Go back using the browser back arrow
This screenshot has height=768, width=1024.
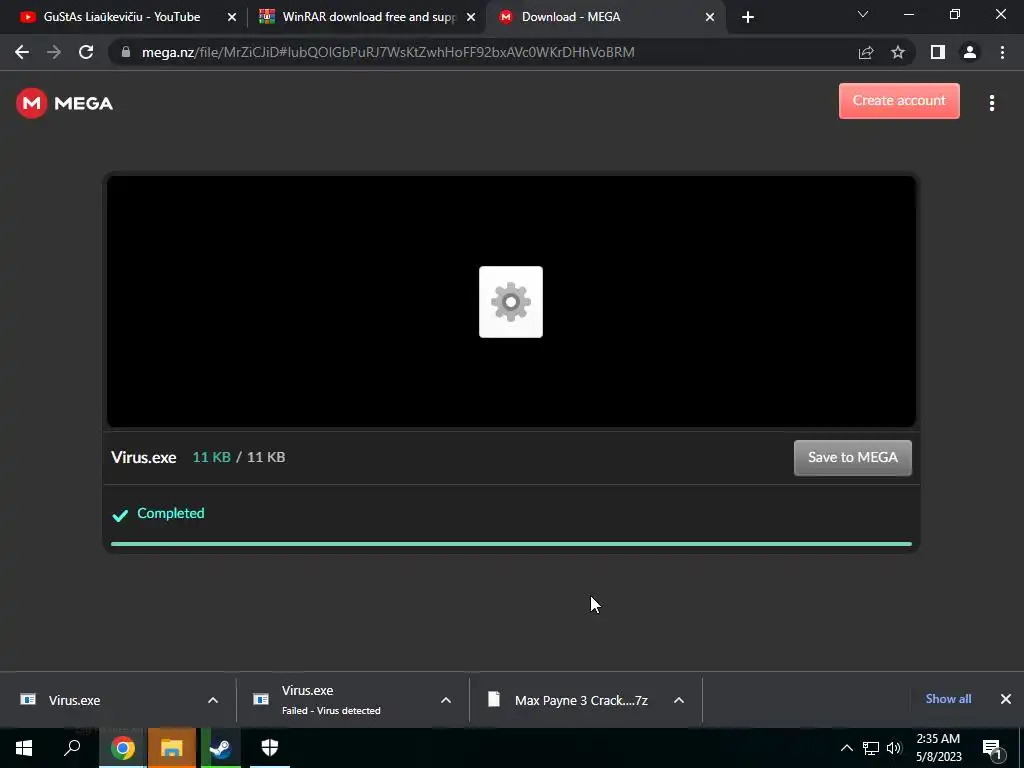click(22, 52)
